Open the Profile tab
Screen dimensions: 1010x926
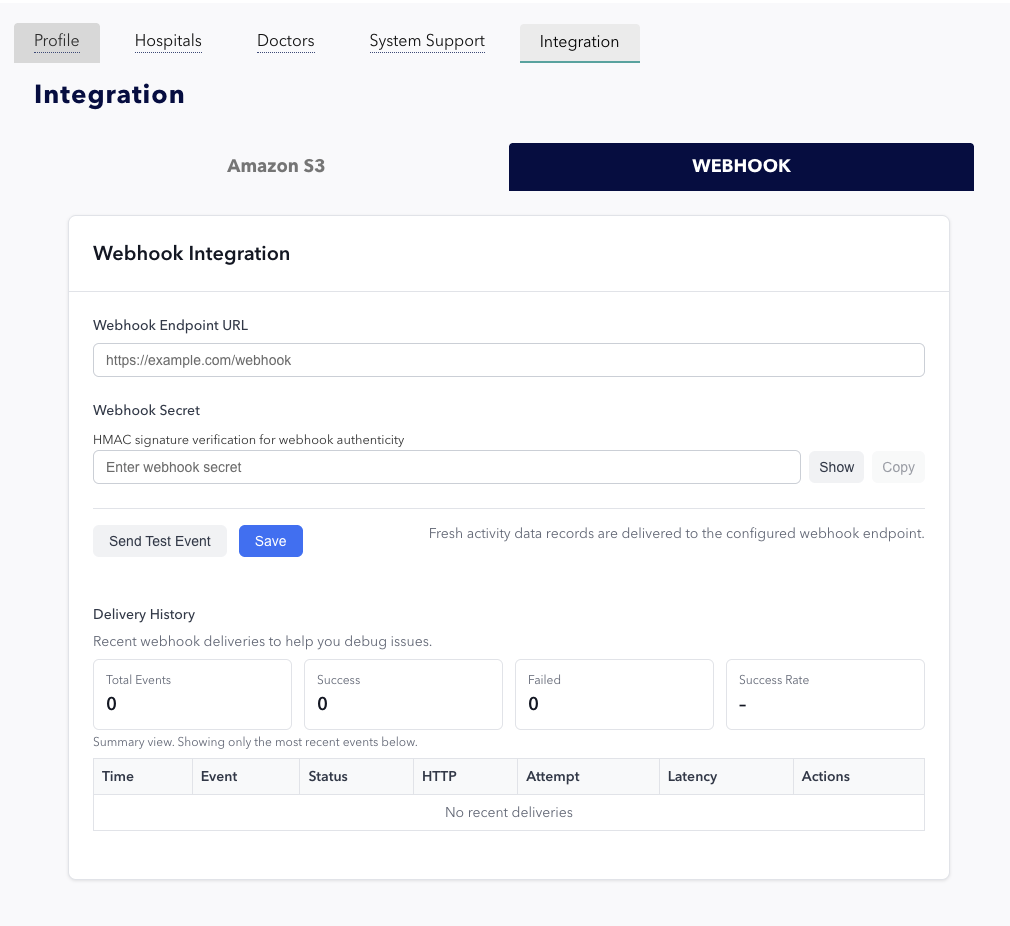point(57,42)
